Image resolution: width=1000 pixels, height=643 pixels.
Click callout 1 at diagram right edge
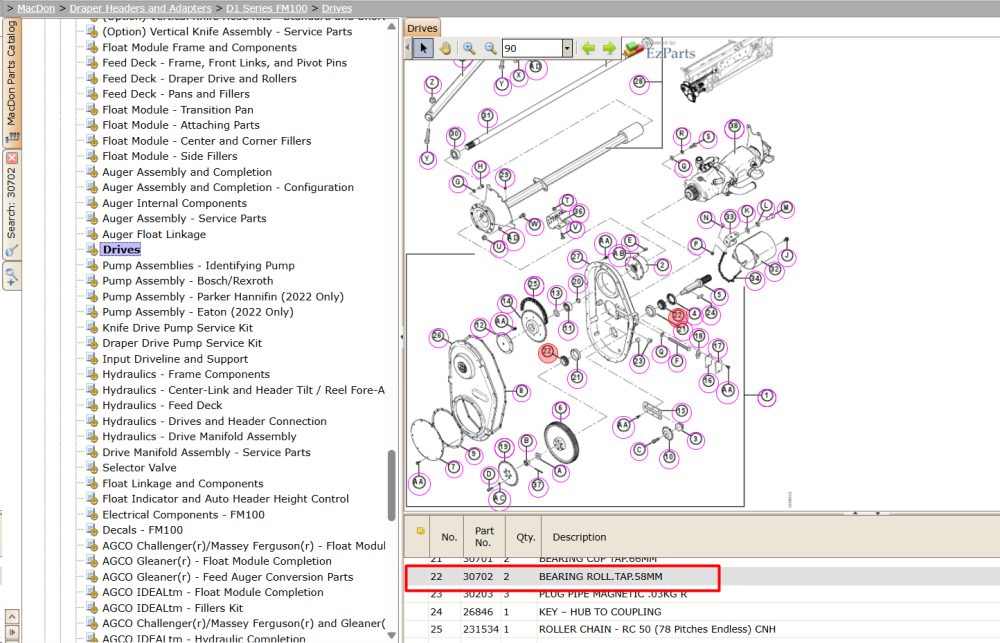pos(767,397)
